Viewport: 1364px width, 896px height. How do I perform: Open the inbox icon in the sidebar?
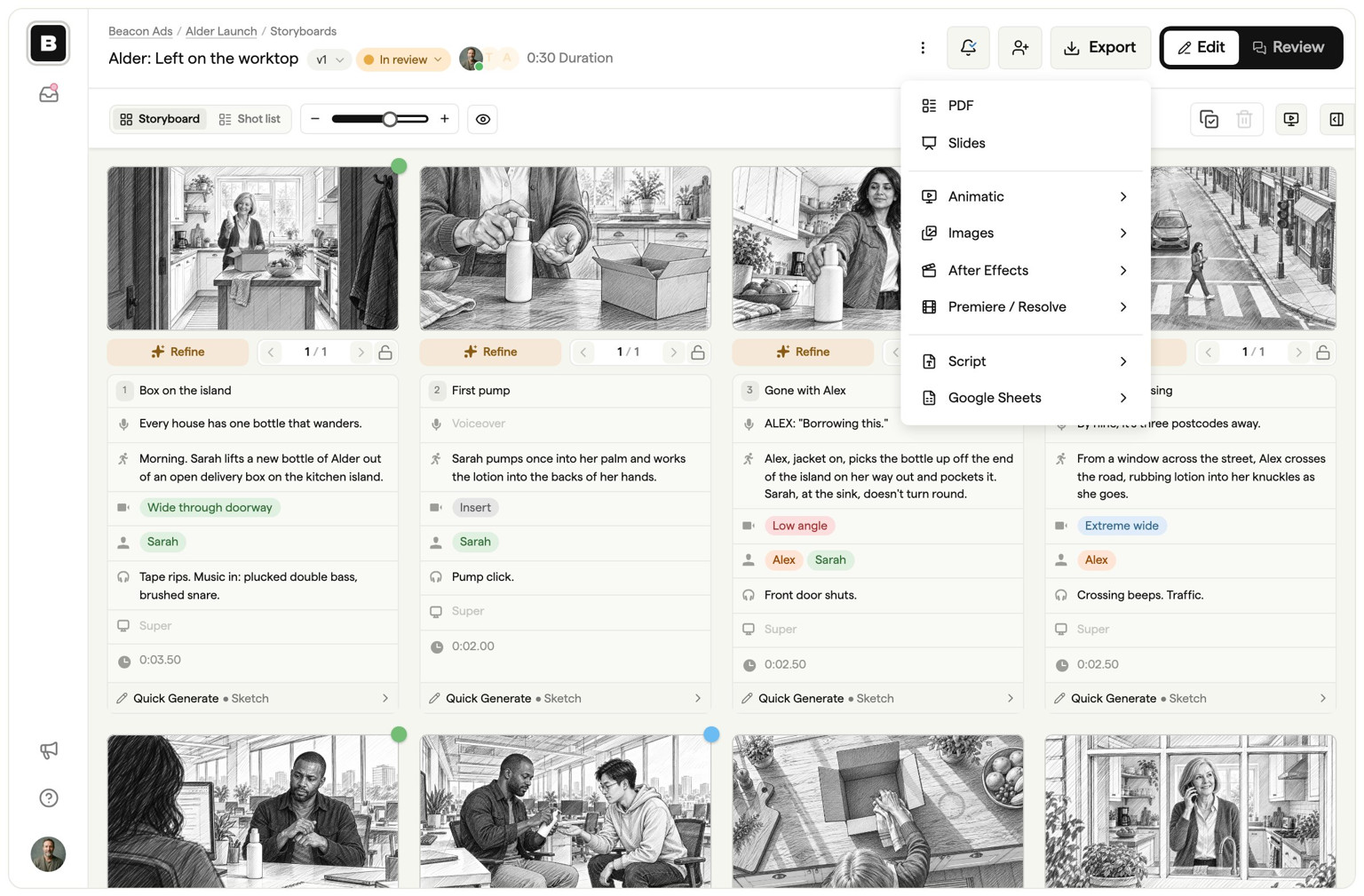[49, 93]
